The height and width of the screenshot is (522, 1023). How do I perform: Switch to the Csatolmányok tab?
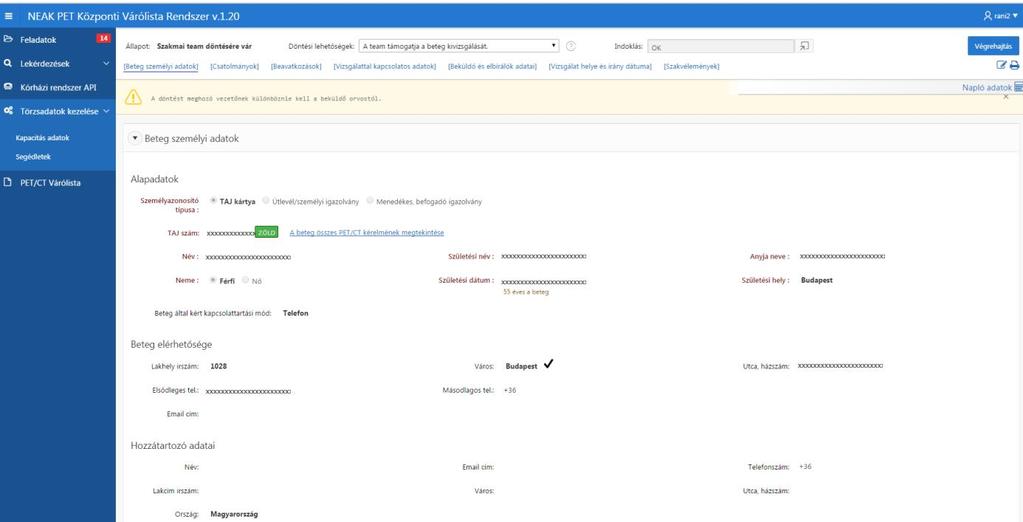pos(235,67)
